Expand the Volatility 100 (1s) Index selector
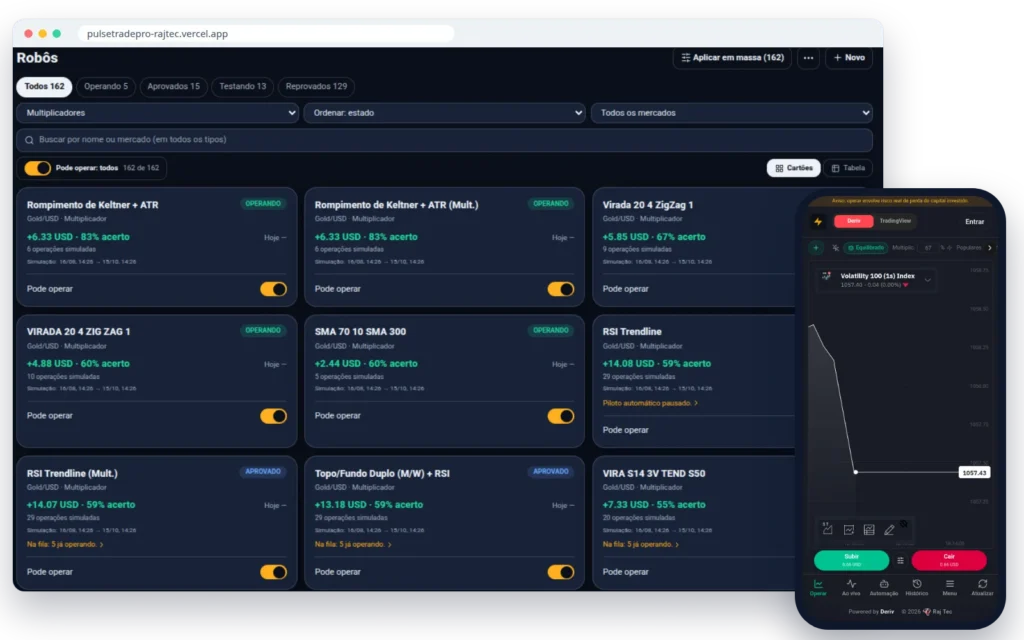This screenshot has width=1024, height=640. [x=927, y=280]
